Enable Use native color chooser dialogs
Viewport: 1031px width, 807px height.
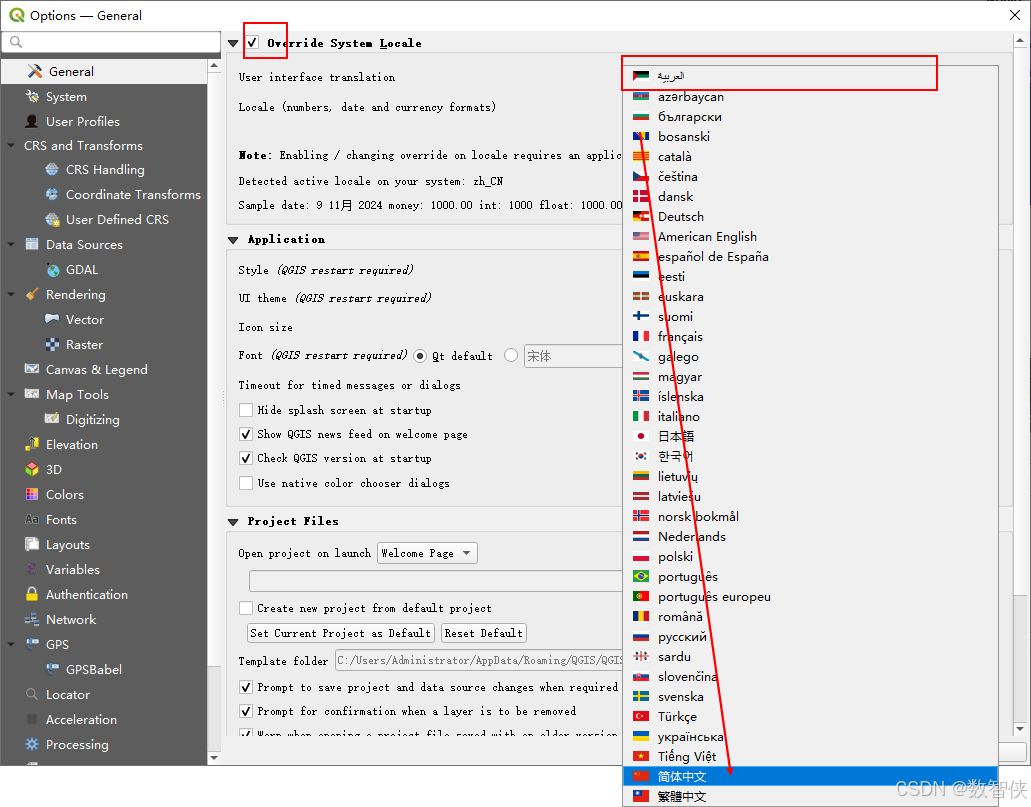pos(246,483)
